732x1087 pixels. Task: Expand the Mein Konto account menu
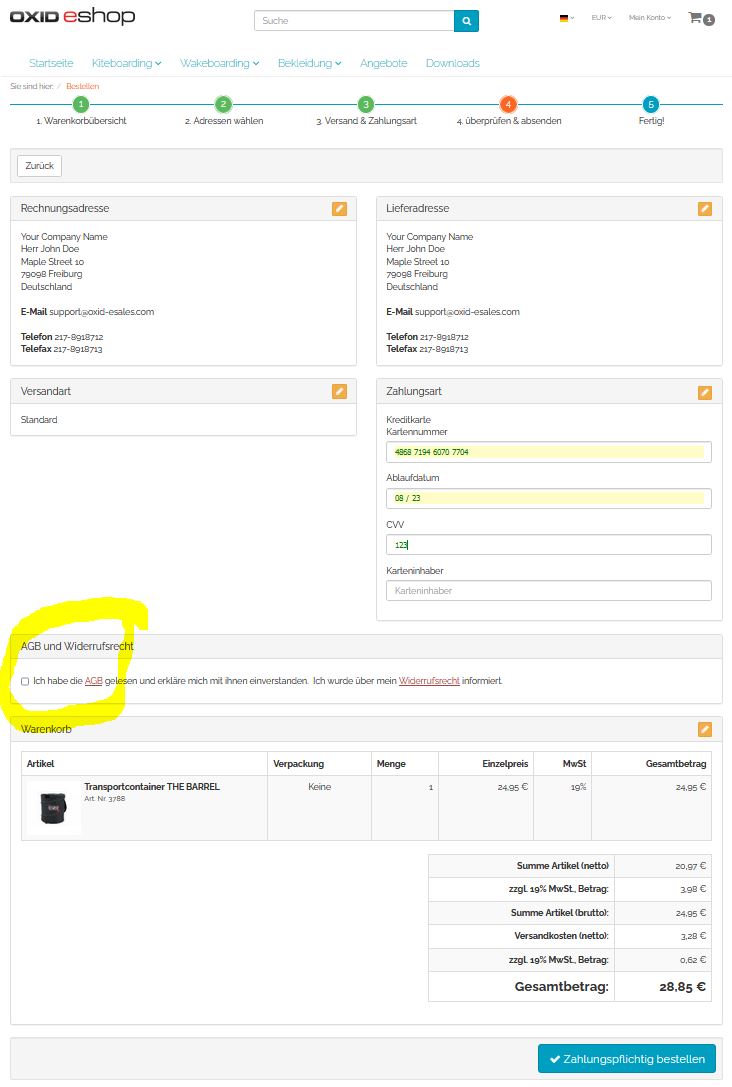(x=649, y=18)
